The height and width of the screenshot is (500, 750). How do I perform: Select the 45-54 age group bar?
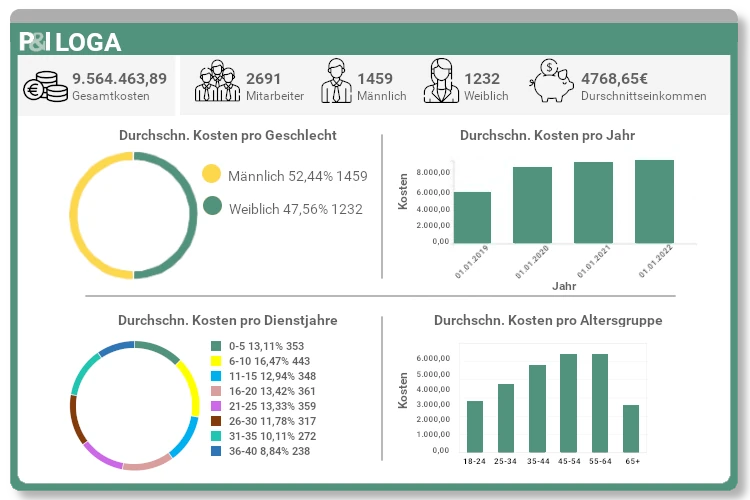pos(568,403)
